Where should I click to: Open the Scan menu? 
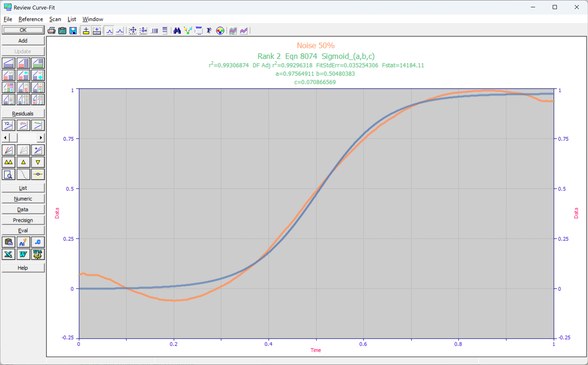click(x=55, y=19)
